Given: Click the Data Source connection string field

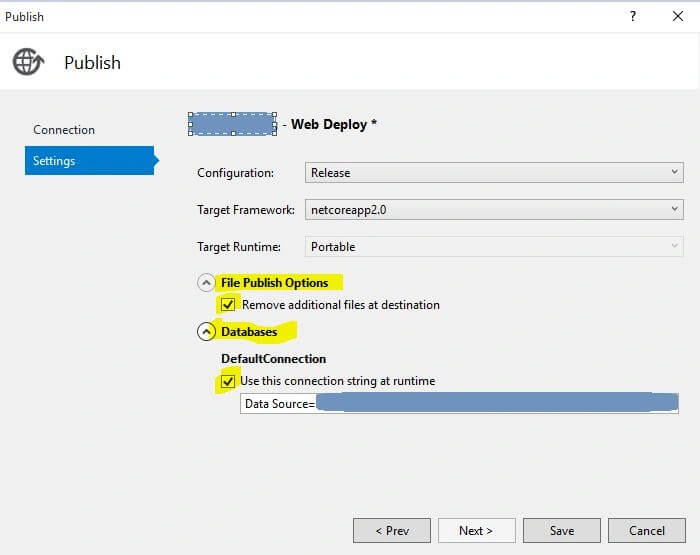Looking at the screenshot, I should [459, 404].
